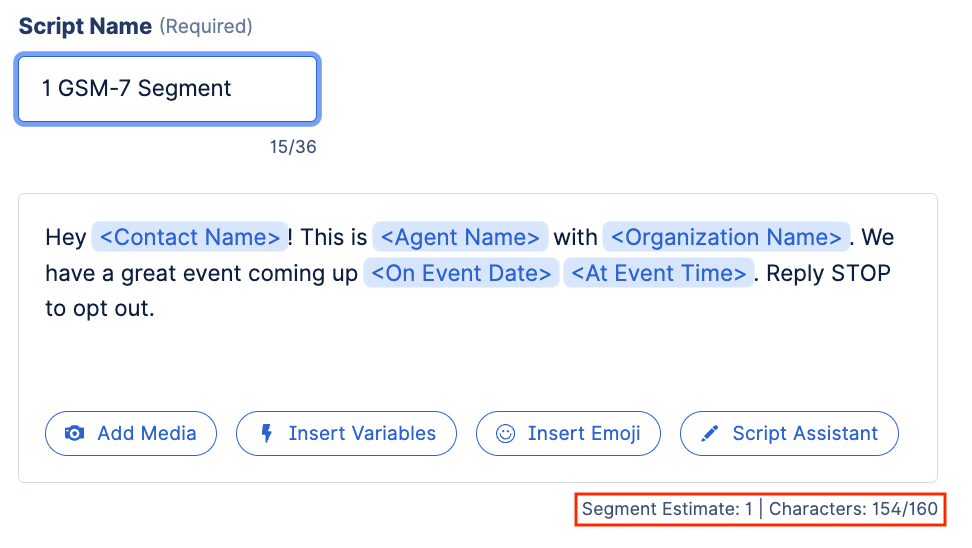Click the lightning bolt icon for variables
The image size is (972, 548).
tap(267, 433)
